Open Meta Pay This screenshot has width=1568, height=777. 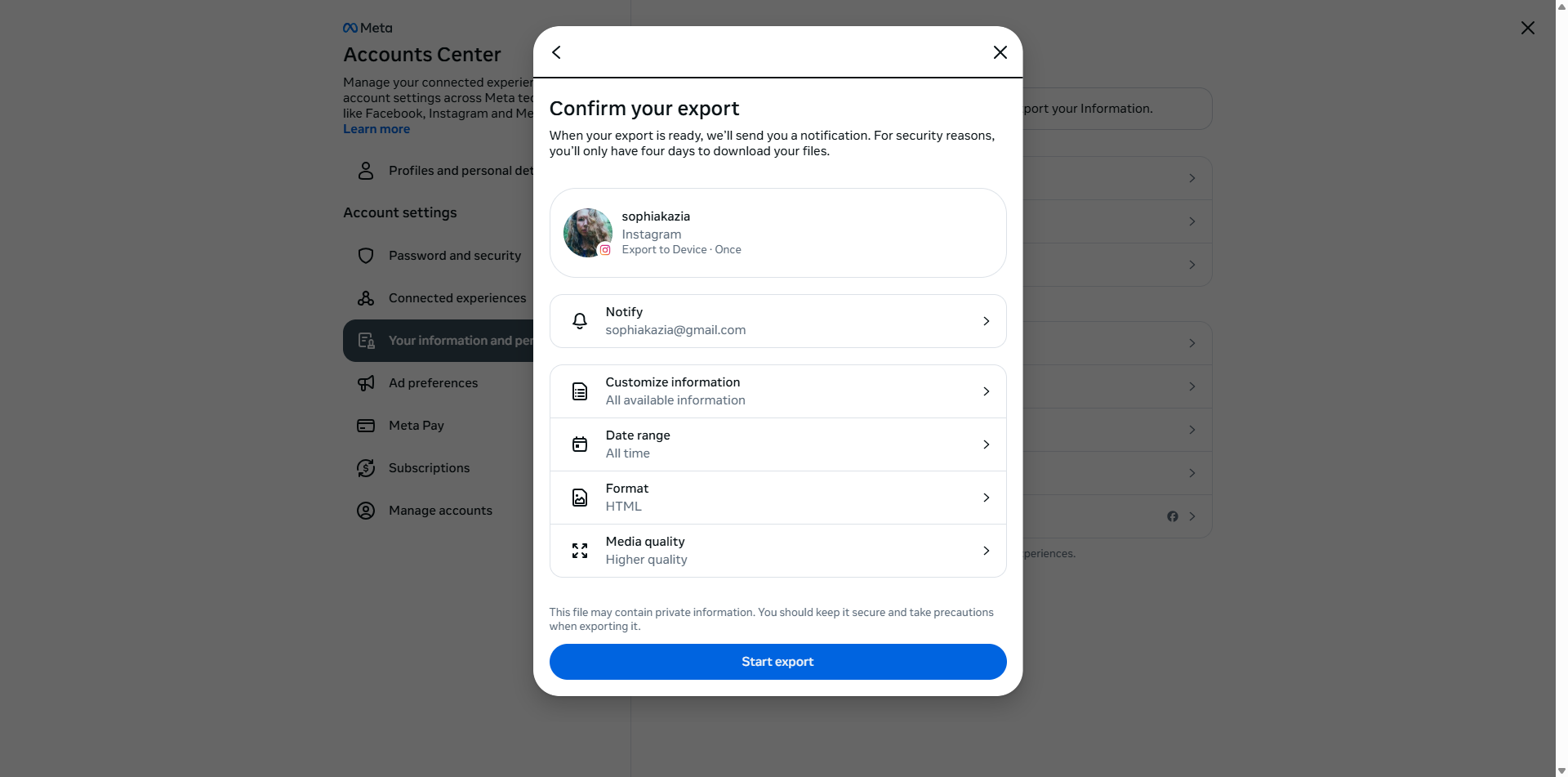(438, 426)
